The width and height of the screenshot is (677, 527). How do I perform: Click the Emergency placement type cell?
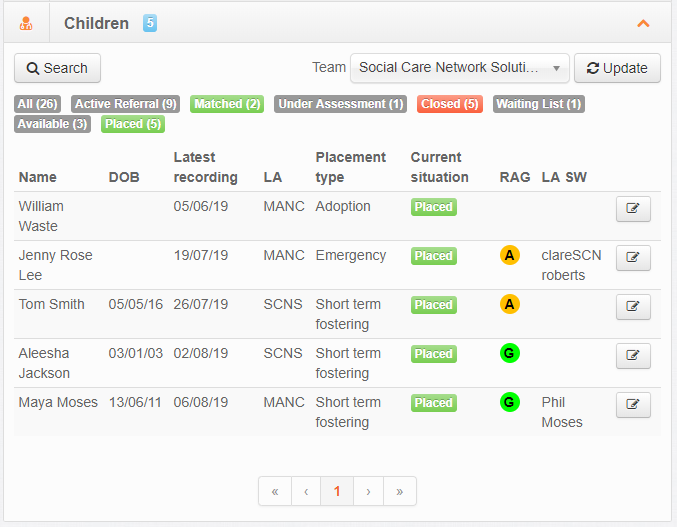[351, 256]
